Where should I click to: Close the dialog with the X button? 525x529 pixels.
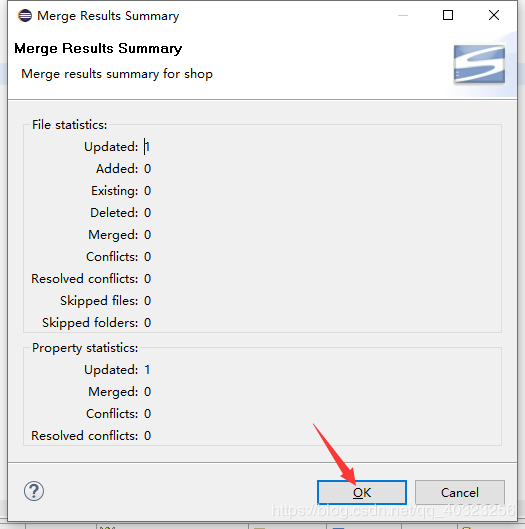pyautogui.click(x=494, y=15)
